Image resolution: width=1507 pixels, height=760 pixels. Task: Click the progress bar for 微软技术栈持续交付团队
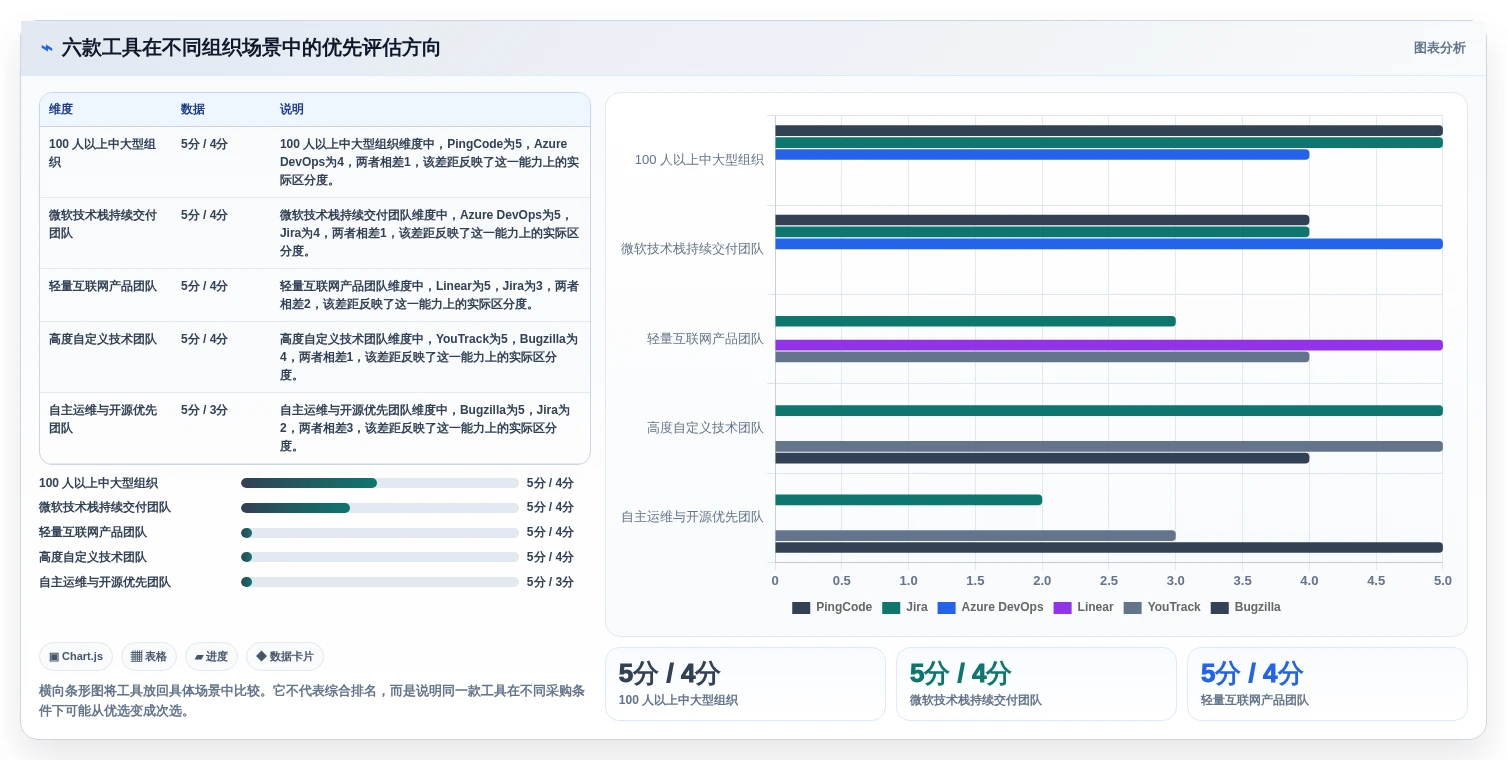coord(380,508)
